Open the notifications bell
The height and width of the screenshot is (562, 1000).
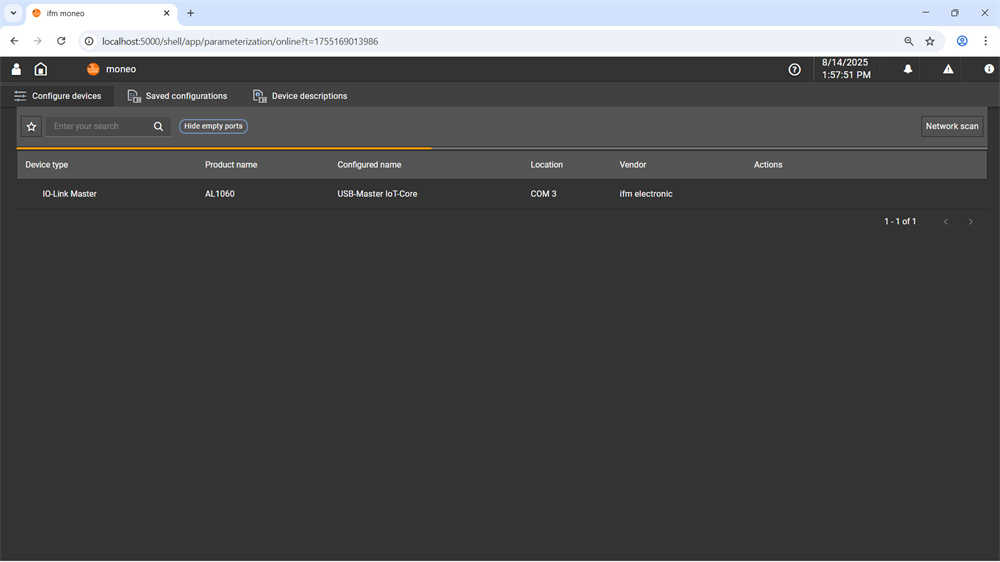pos(908,69)
